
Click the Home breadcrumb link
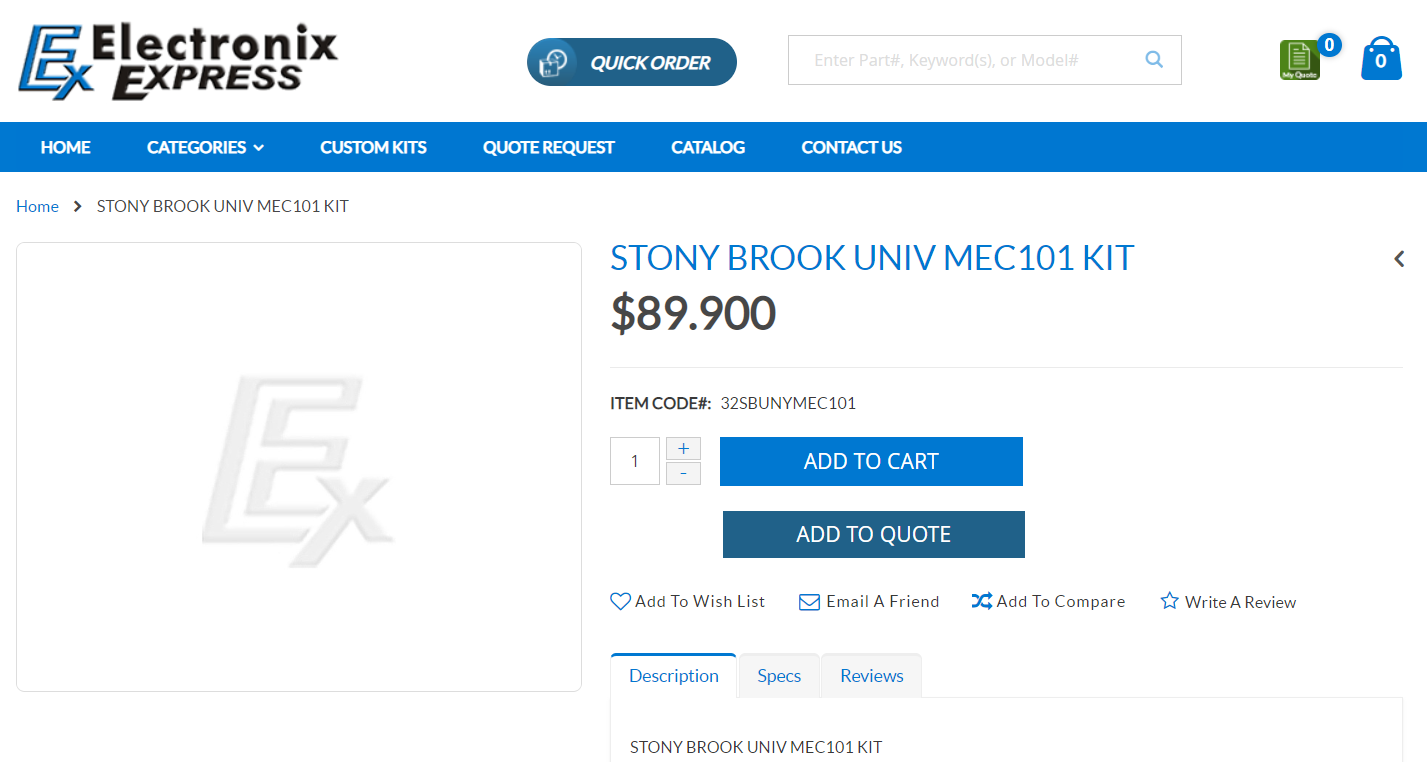[x=37, y=206]
